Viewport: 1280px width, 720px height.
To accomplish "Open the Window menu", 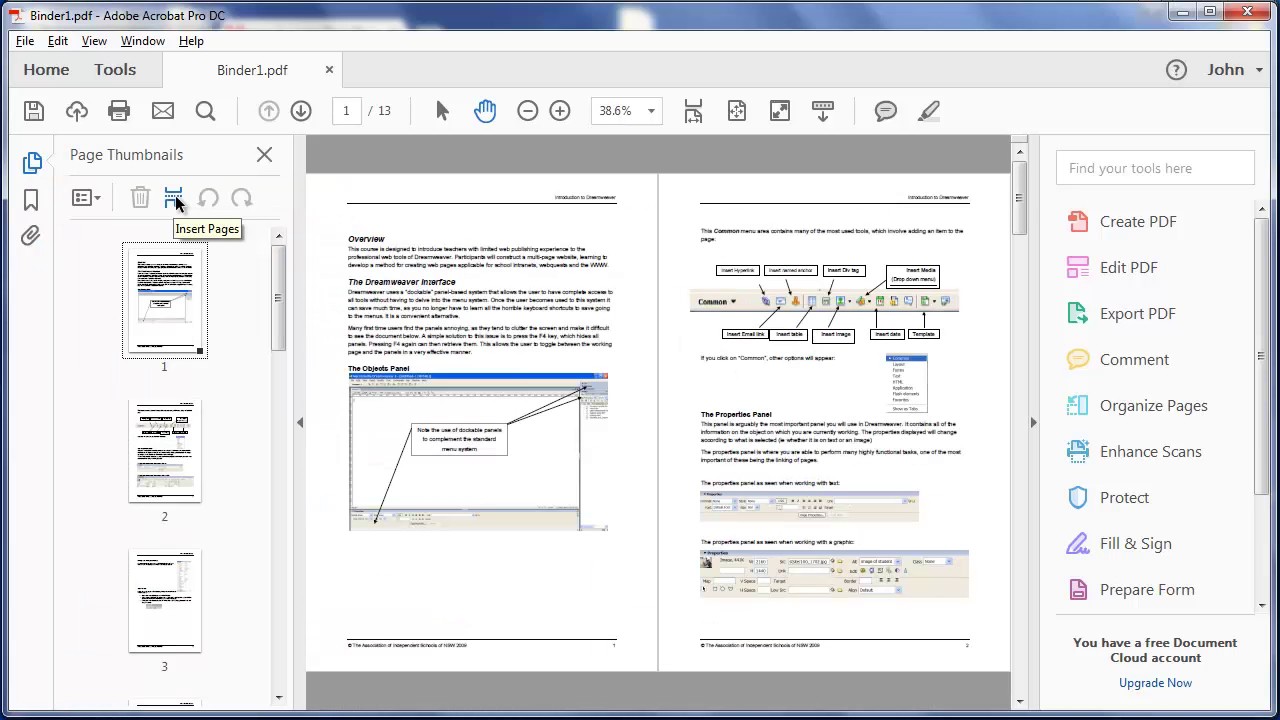I will pos(143,41).
